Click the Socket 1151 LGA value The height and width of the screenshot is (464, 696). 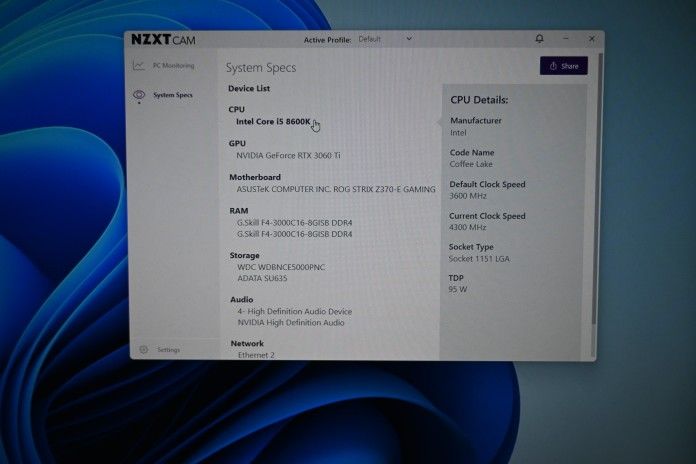tap(479, 259)
